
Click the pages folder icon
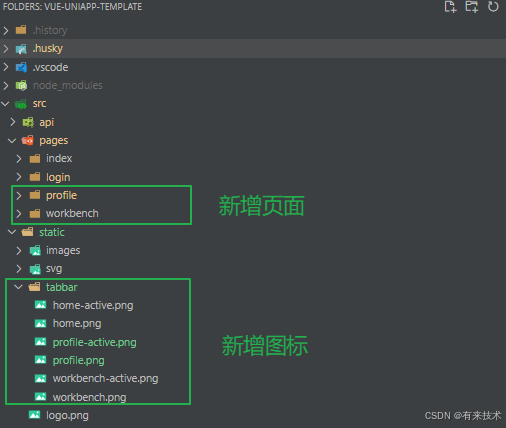(28, 141)
